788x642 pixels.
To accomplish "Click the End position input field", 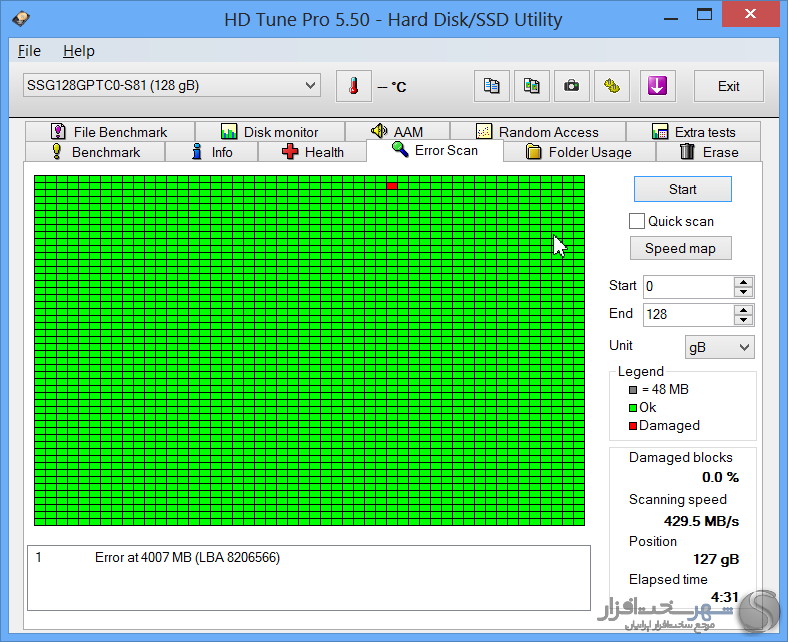I will coord(687,314).
